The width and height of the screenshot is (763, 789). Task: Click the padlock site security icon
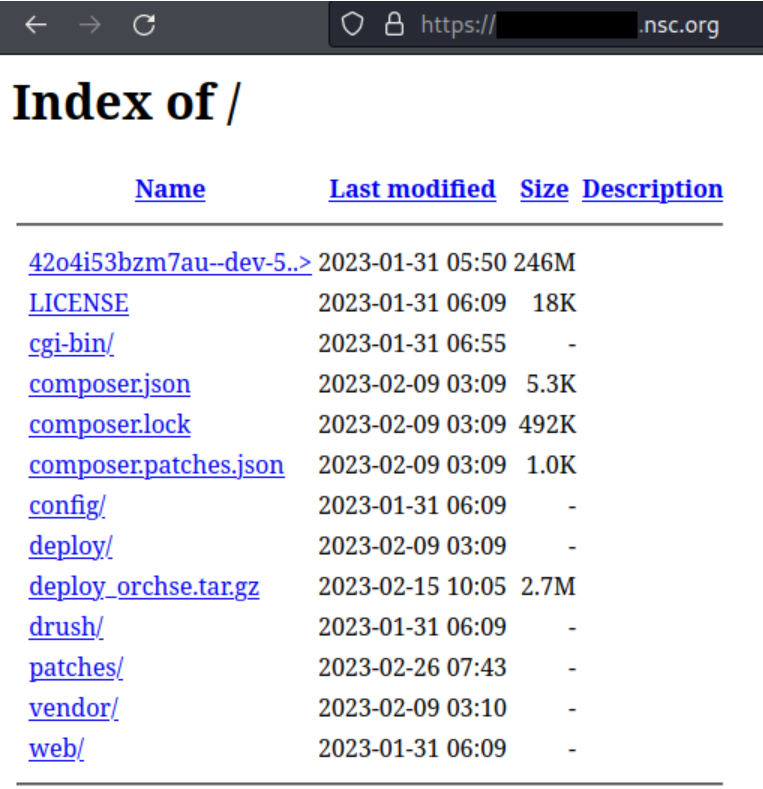394,24
